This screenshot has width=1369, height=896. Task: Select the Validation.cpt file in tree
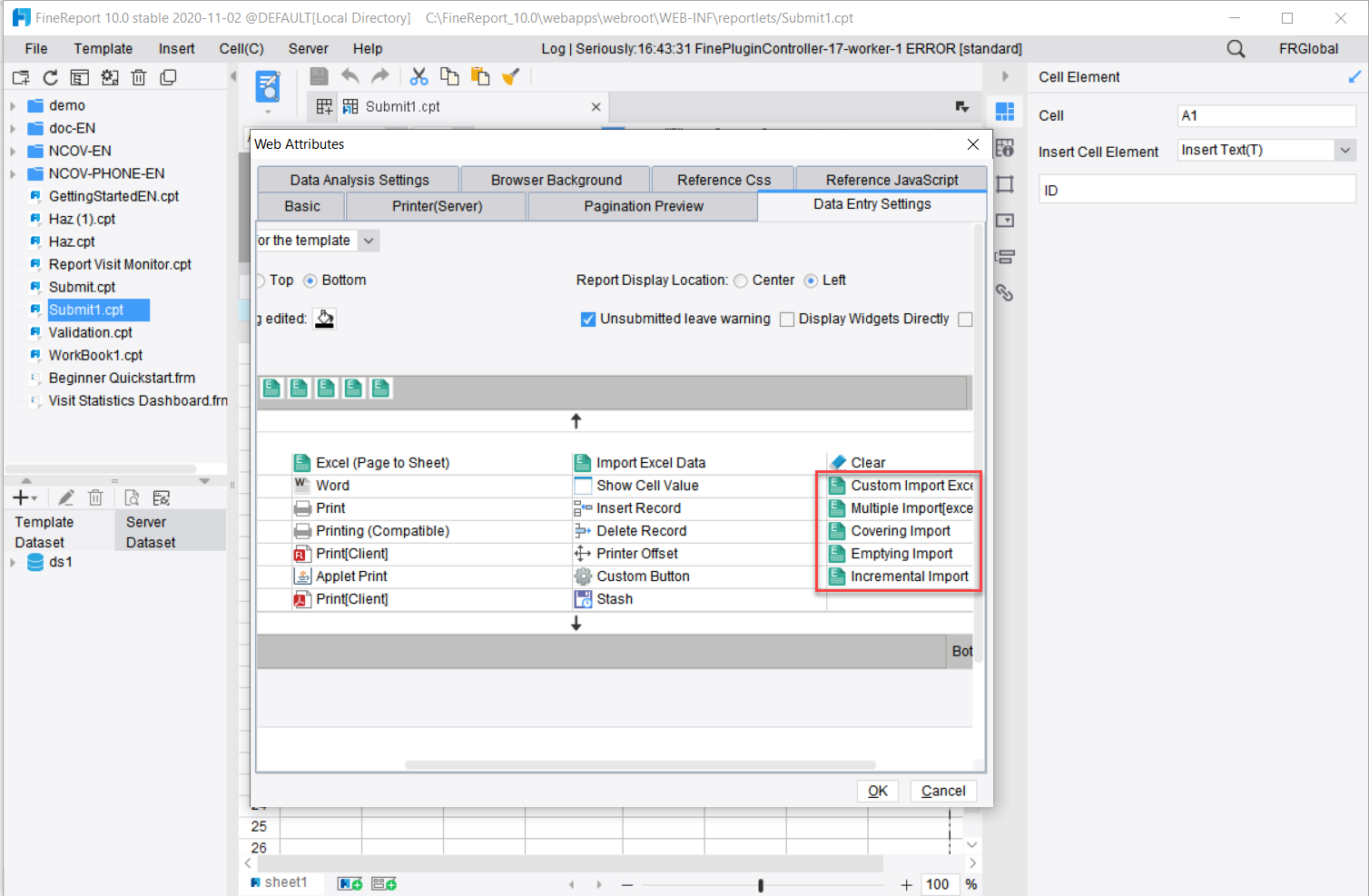tap(90, 333)
